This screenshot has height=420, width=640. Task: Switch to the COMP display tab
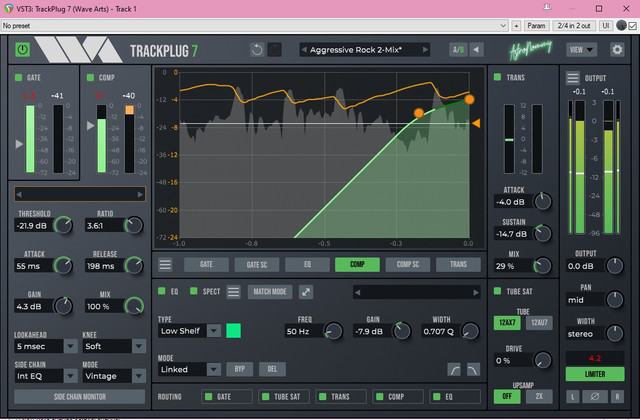pyautogui.click(x=357, y=264)
